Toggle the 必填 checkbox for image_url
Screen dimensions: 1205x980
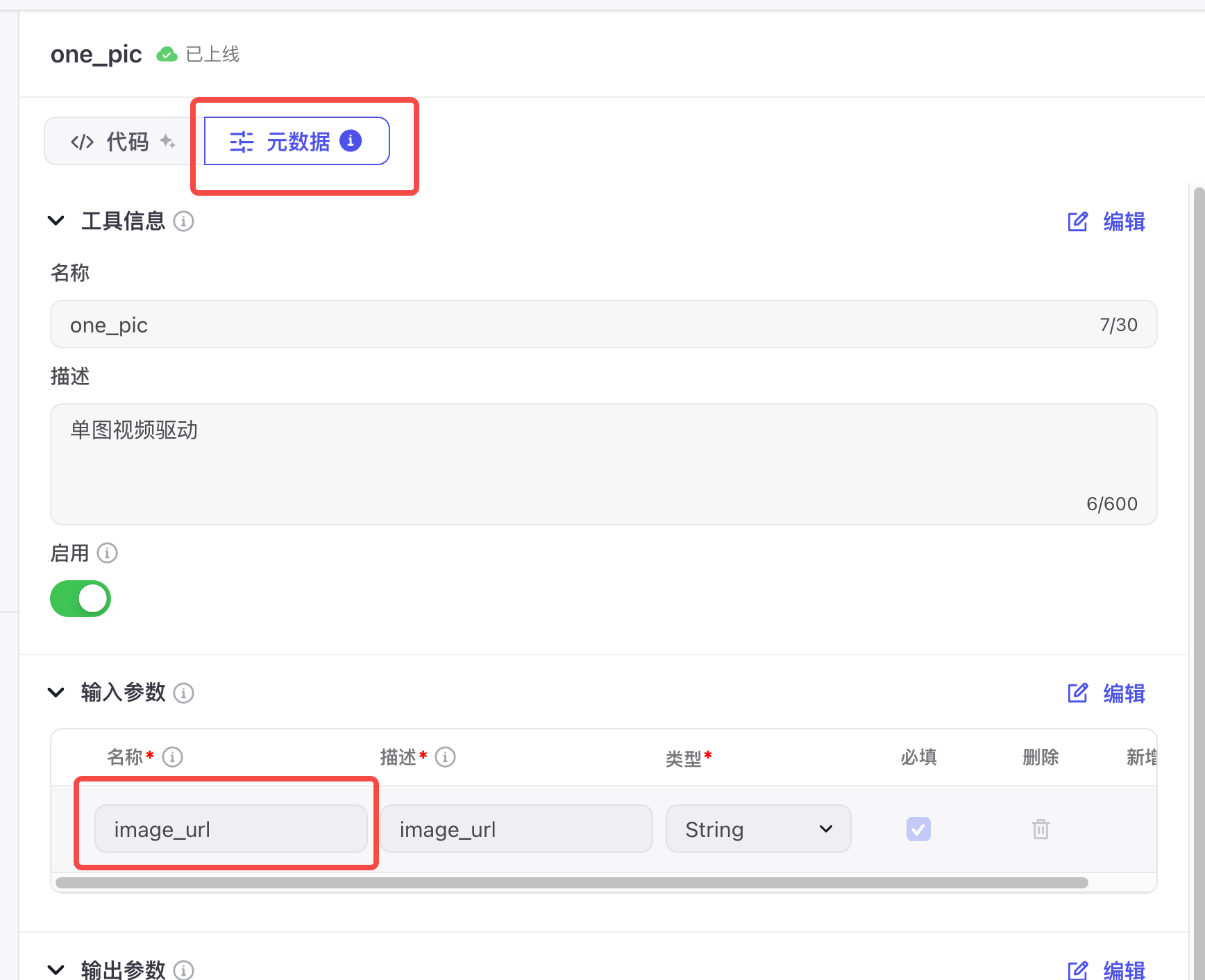click(918, 829)
